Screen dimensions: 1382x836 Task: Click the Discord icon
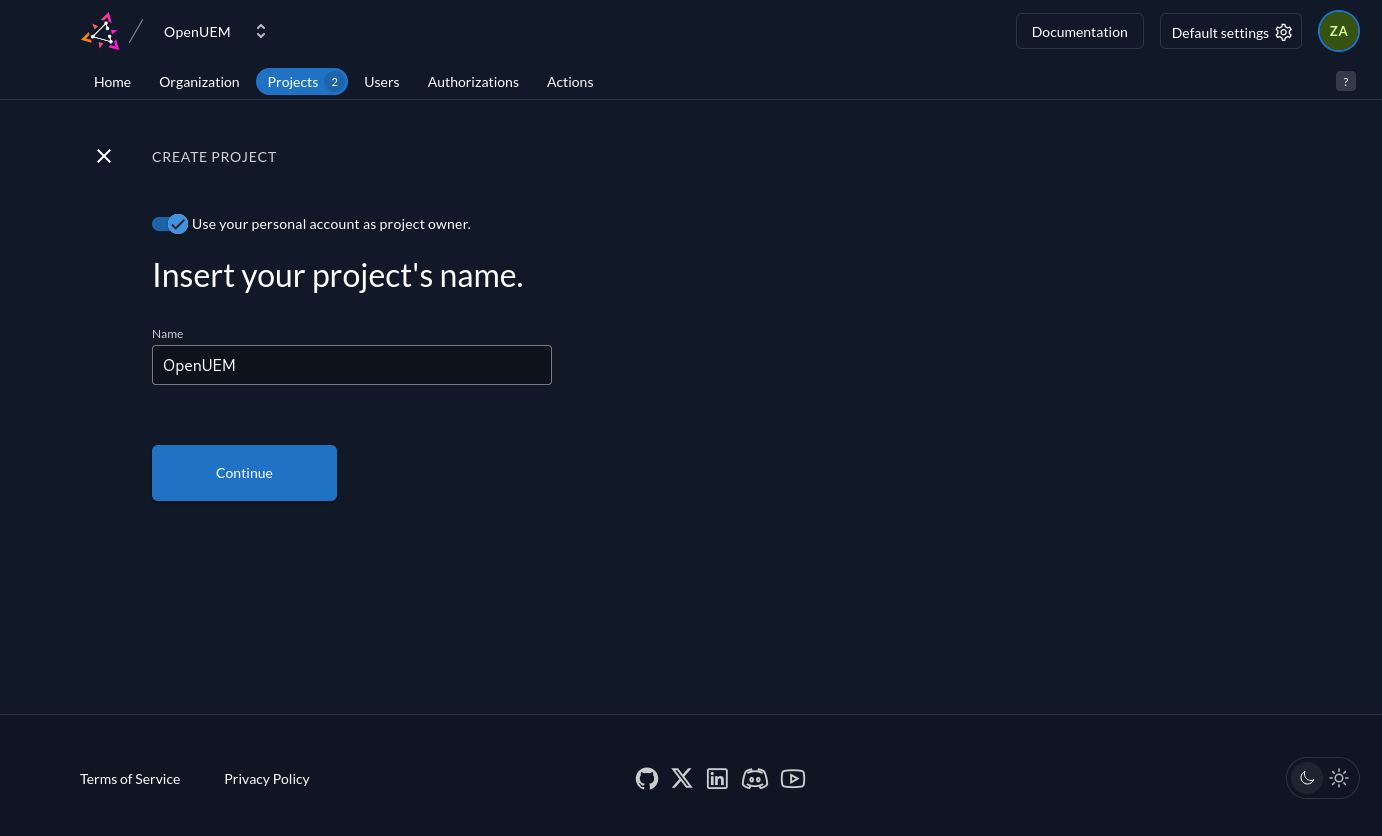(755, 778)
